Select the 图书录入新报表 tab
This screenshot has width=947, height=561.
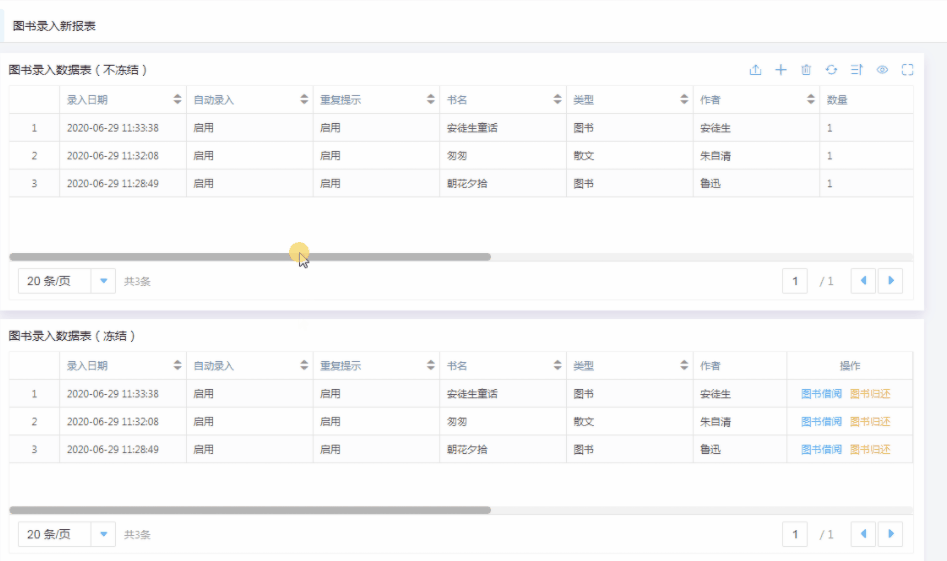[55, 26]
